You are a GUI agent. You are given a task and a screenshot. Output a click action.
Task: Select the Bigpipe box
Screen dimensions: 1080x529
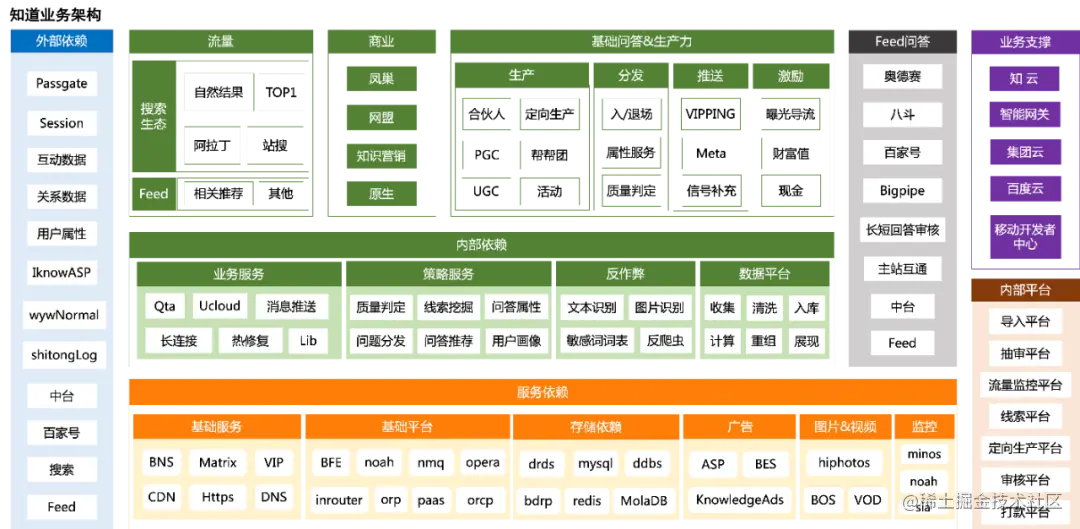point(902,190)
